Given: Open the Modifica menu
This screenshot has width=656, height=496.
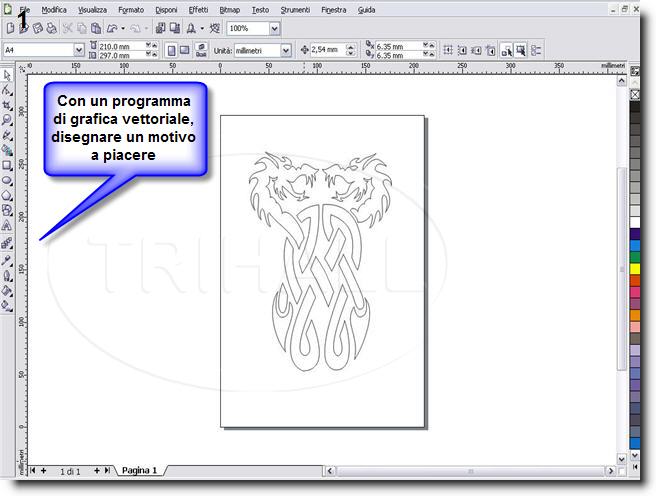Looking at the screenshot, I should pyautogui.click(x=54, y=10).
